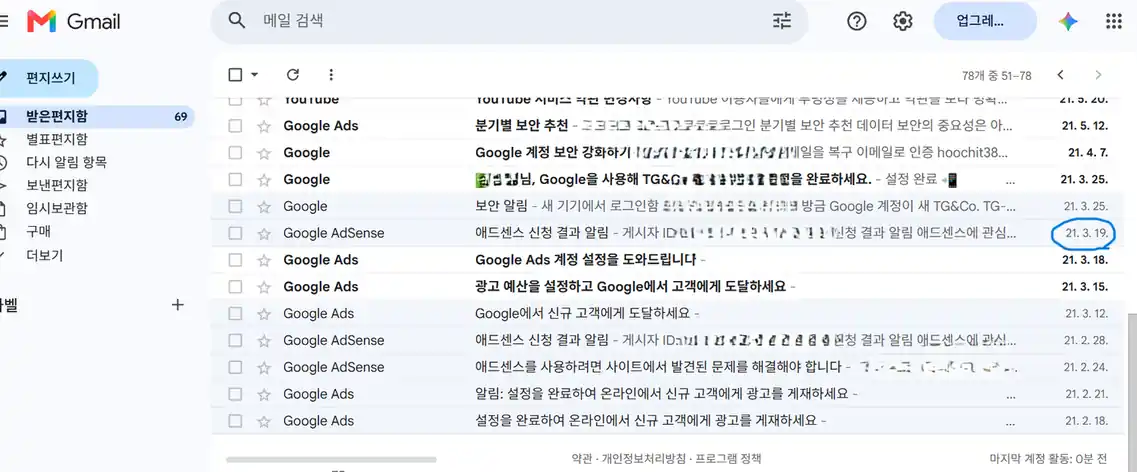The height and width of the screenshot is (472, 1137).
Task: Open 임시보관함 folder
Action: (x=57, y=209)
